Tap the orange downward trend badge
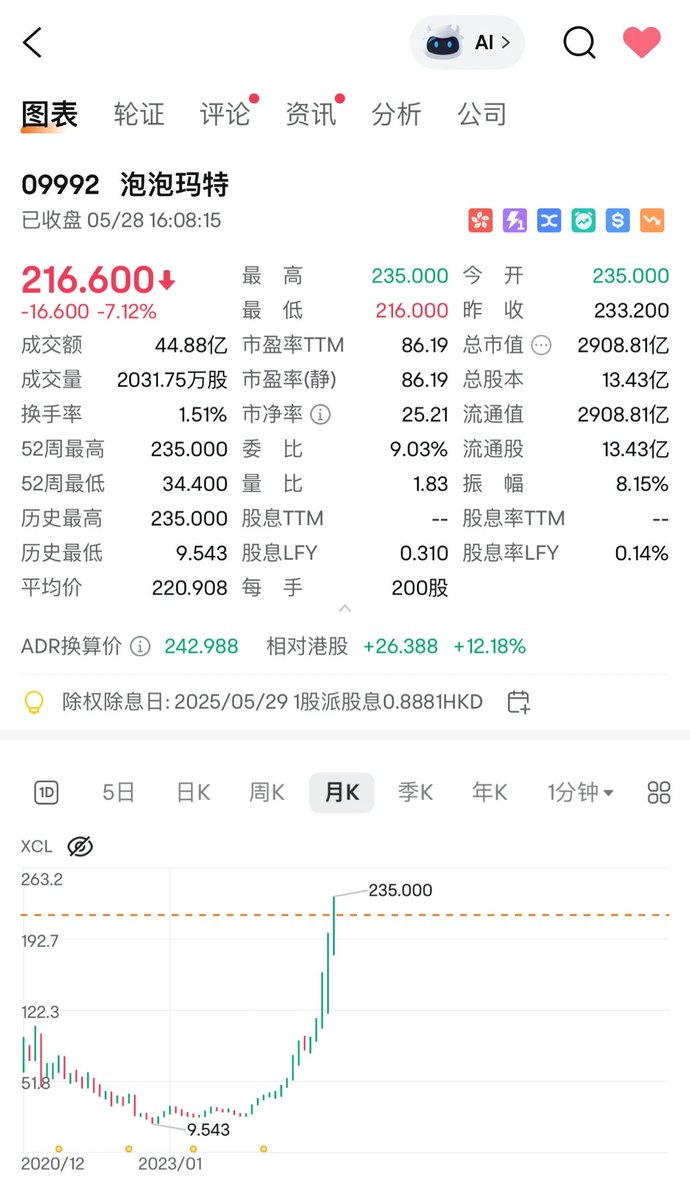 point(652,220)
